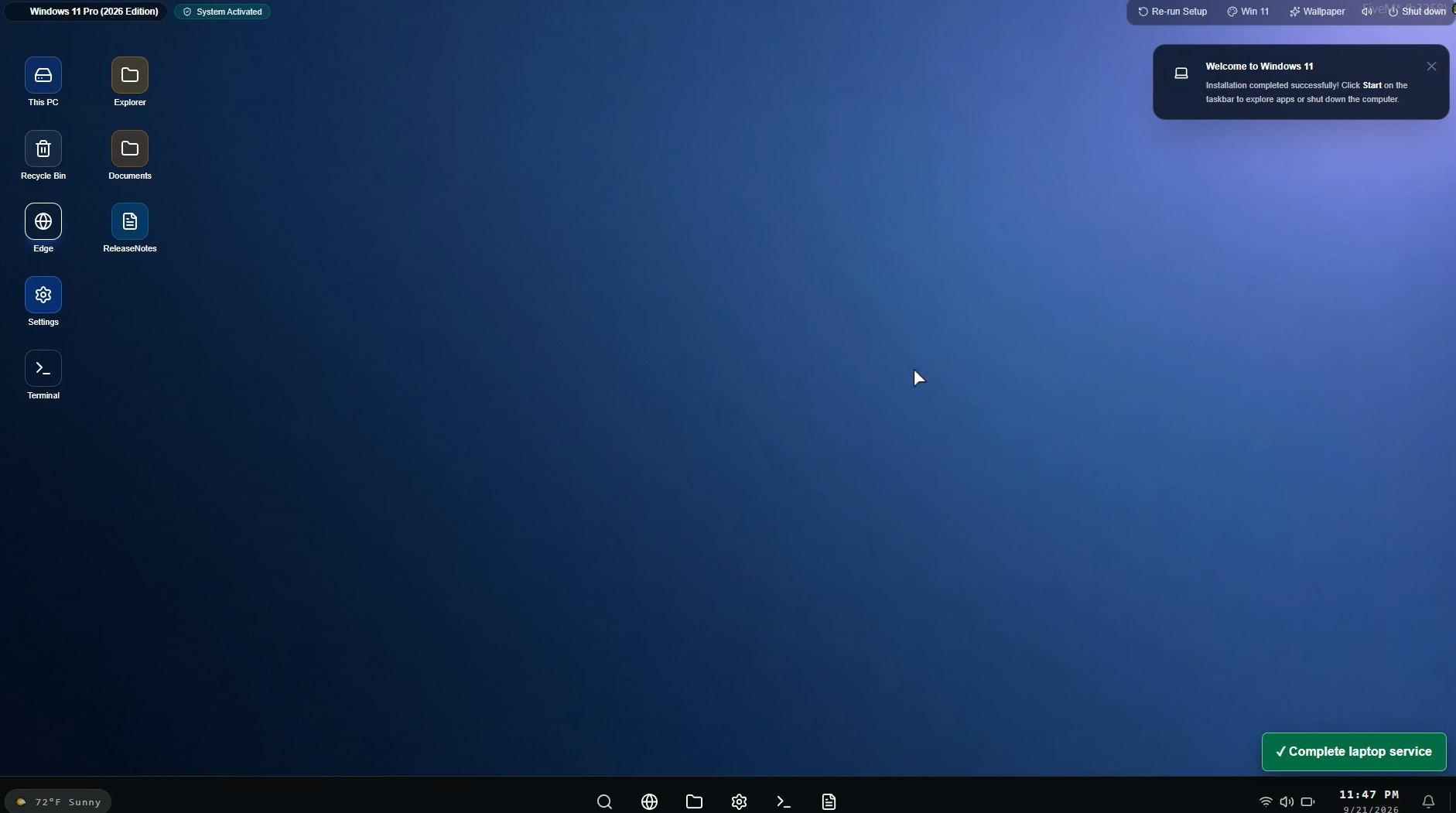
Task: Click Complete laptop service button
Action: click(x=1354, y=752)
